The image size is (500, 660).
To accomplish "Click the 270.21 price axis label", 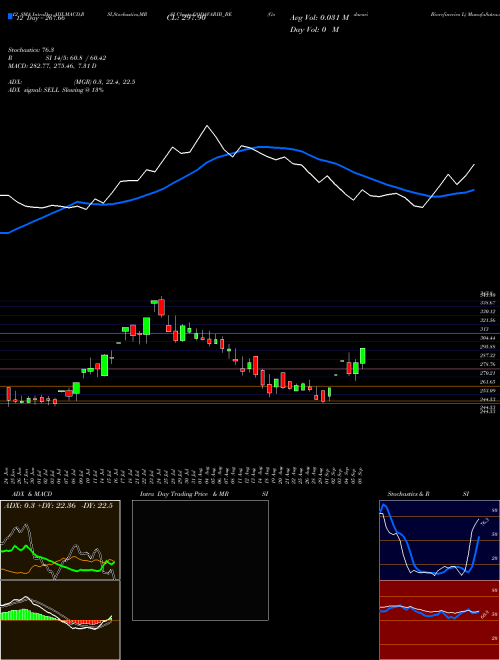I will pos(487,373).
